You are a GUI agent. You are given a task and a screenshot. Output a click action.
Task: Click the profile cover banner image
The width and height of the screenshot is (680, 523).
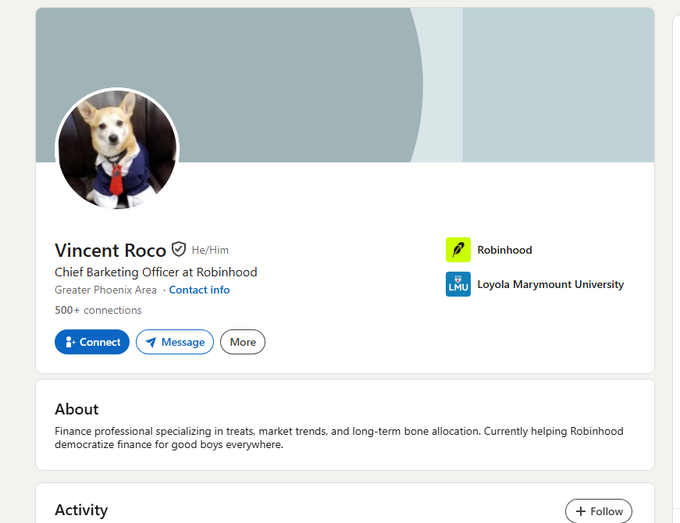345,85
